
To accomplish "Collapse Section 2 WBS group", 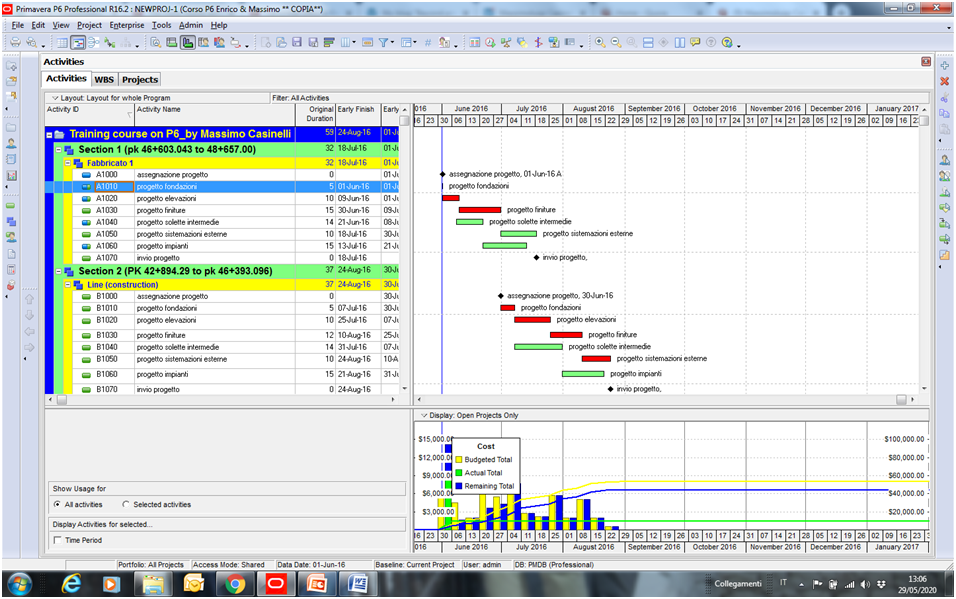I will tap(59, 271).
